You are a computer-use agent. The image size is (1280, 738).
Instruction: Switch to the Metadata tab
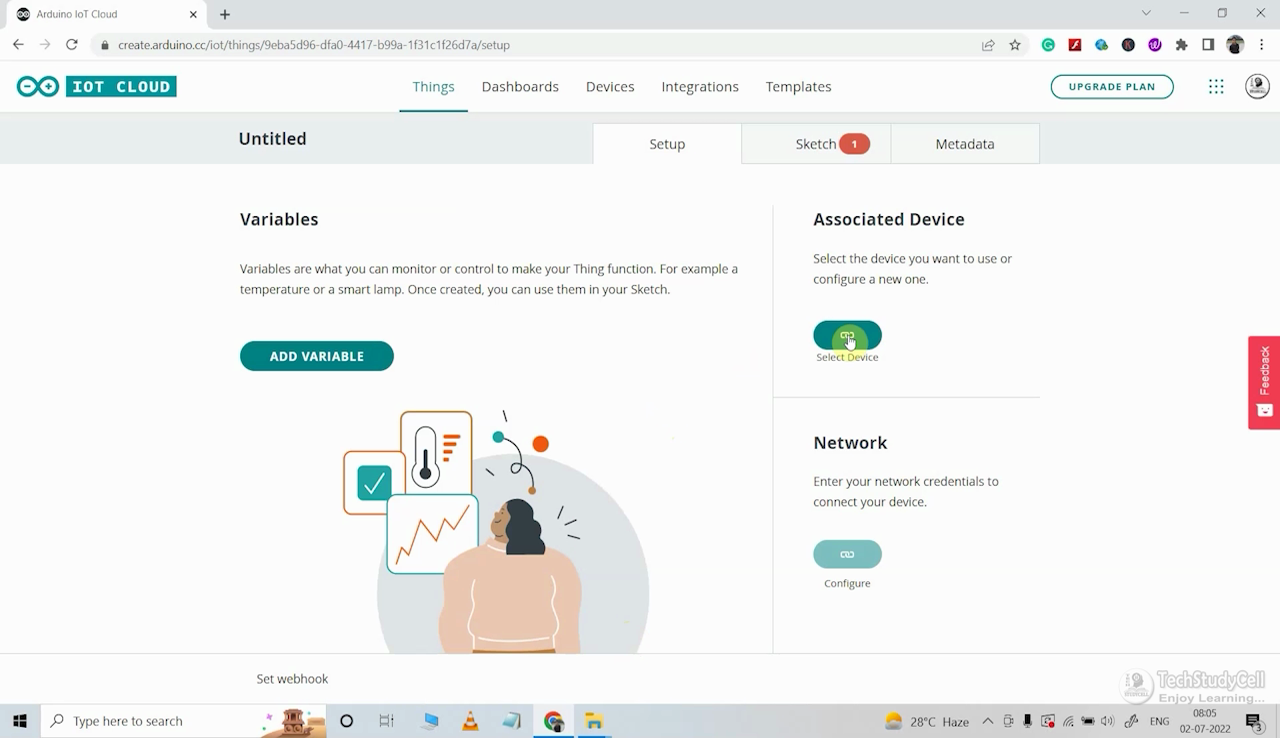tap(964, 143)
